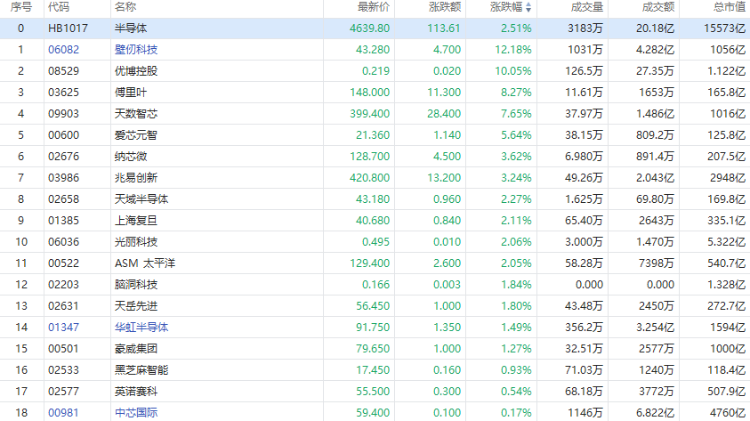This screenshot has width=750, height=421.
Task: Select 爱芯元智 row name
Action: pos(136,135)
